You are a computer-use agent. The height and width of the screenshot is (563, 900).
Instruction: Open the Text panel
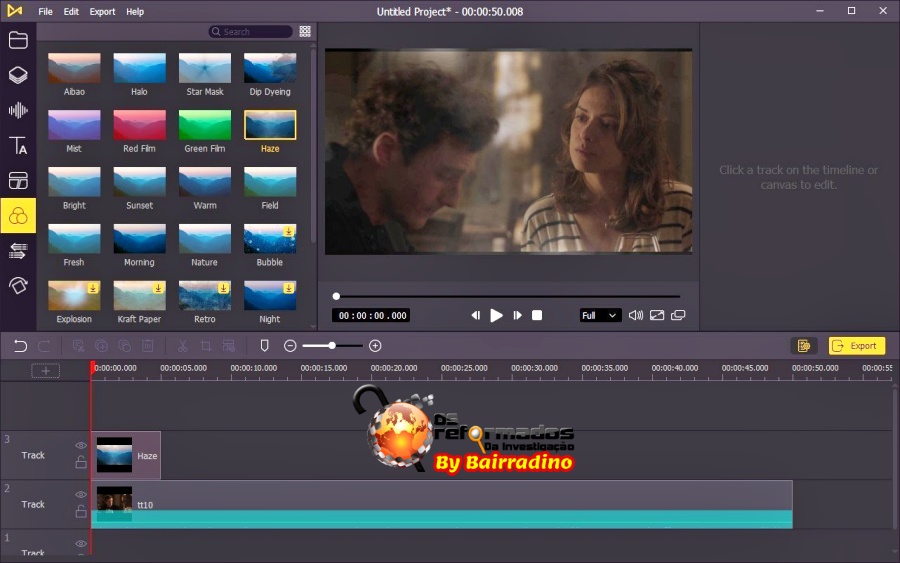pyautogui.click(x=18, y=145)
